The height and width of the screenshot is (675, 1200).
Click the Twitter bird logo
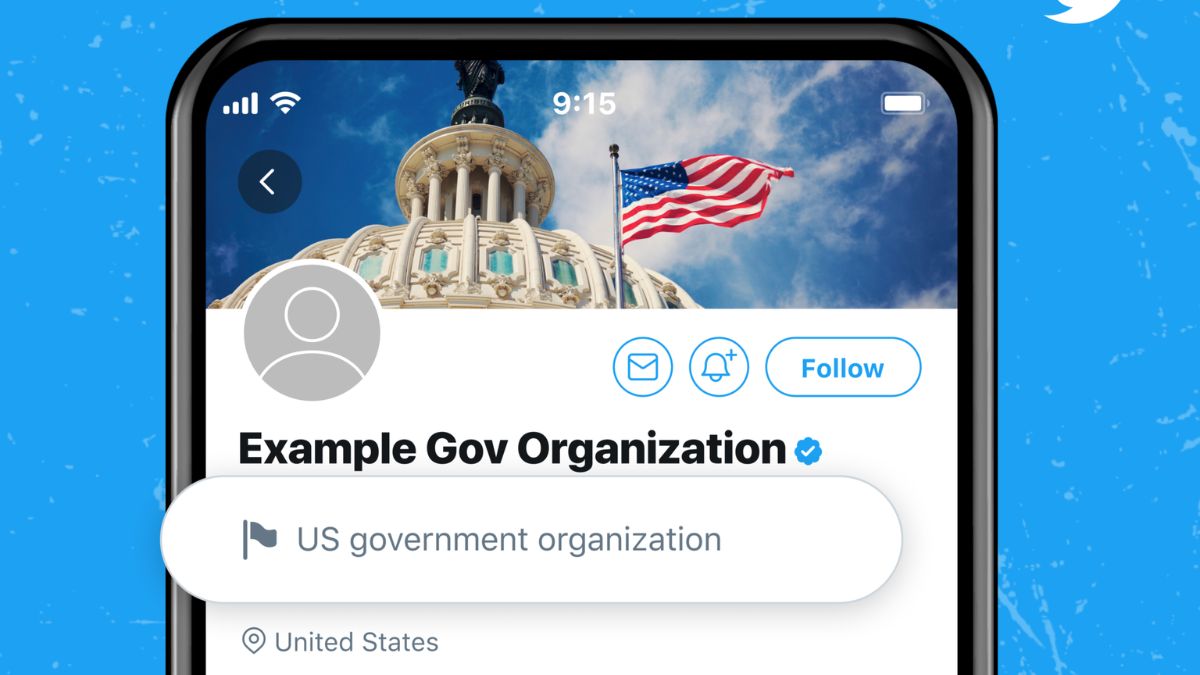tap(1085, 10)
